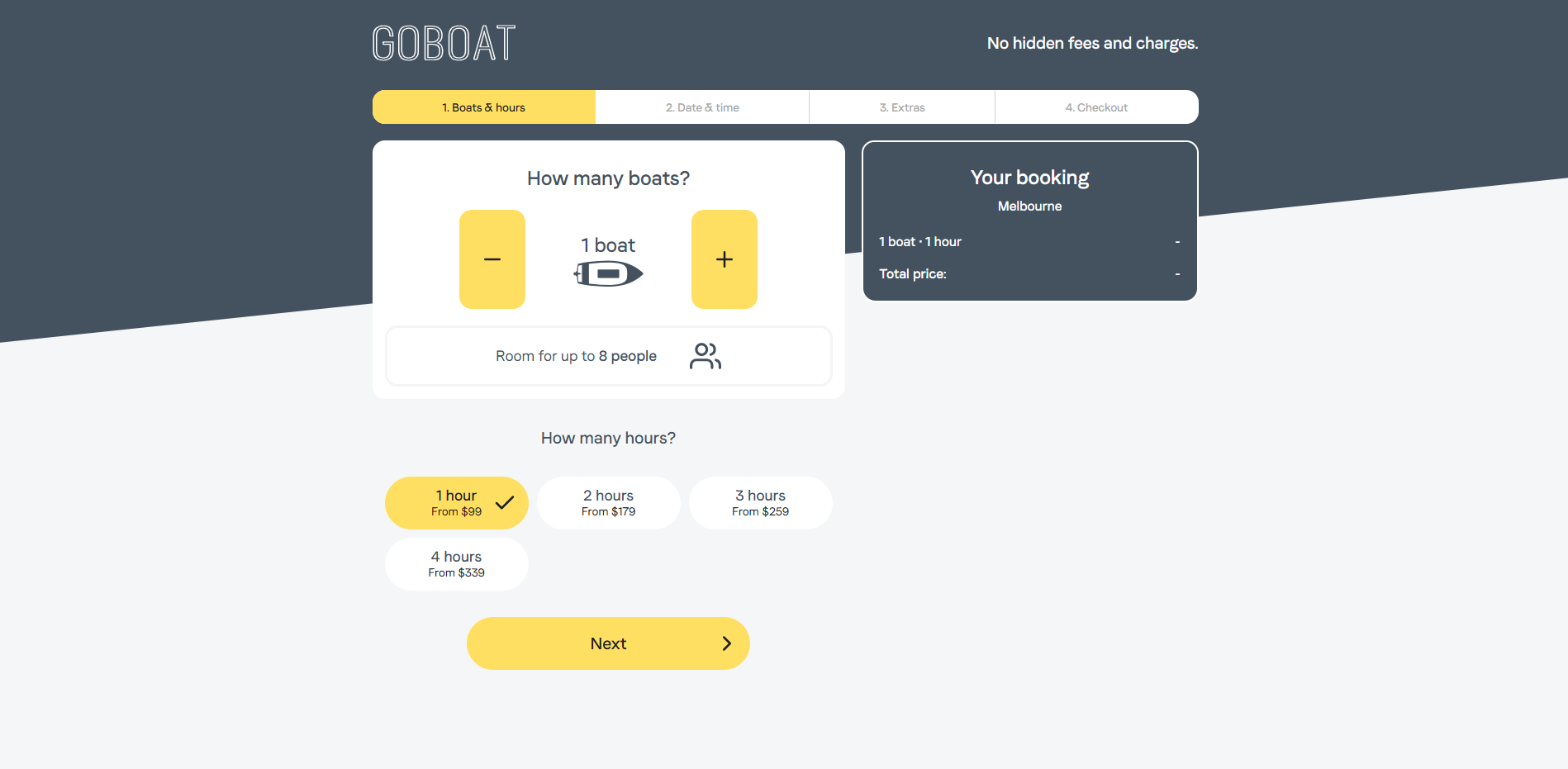
Task: Click the 'Room for up to 8 people' text
Action: coord(577,356)
